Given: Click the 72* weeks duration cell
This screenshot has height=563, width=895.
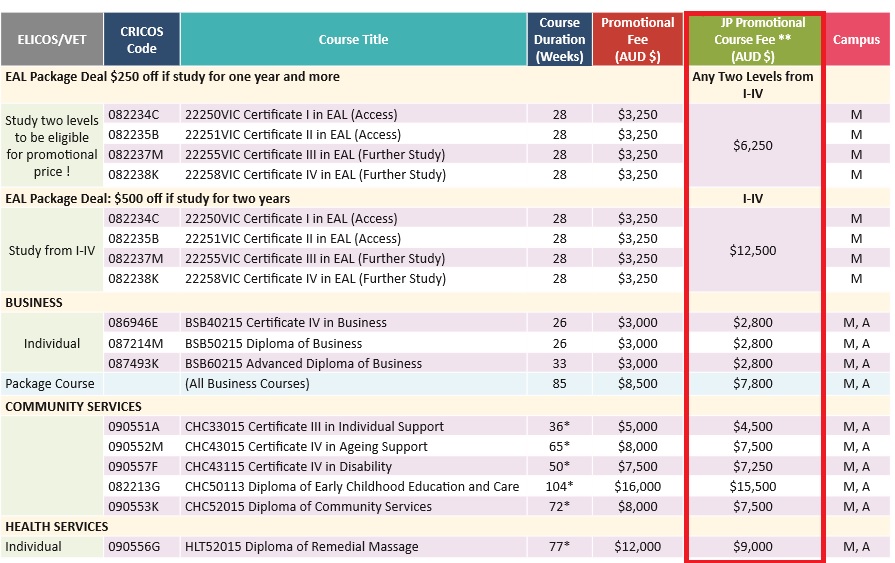Looking at the screenshot, I should click(559, 506).
